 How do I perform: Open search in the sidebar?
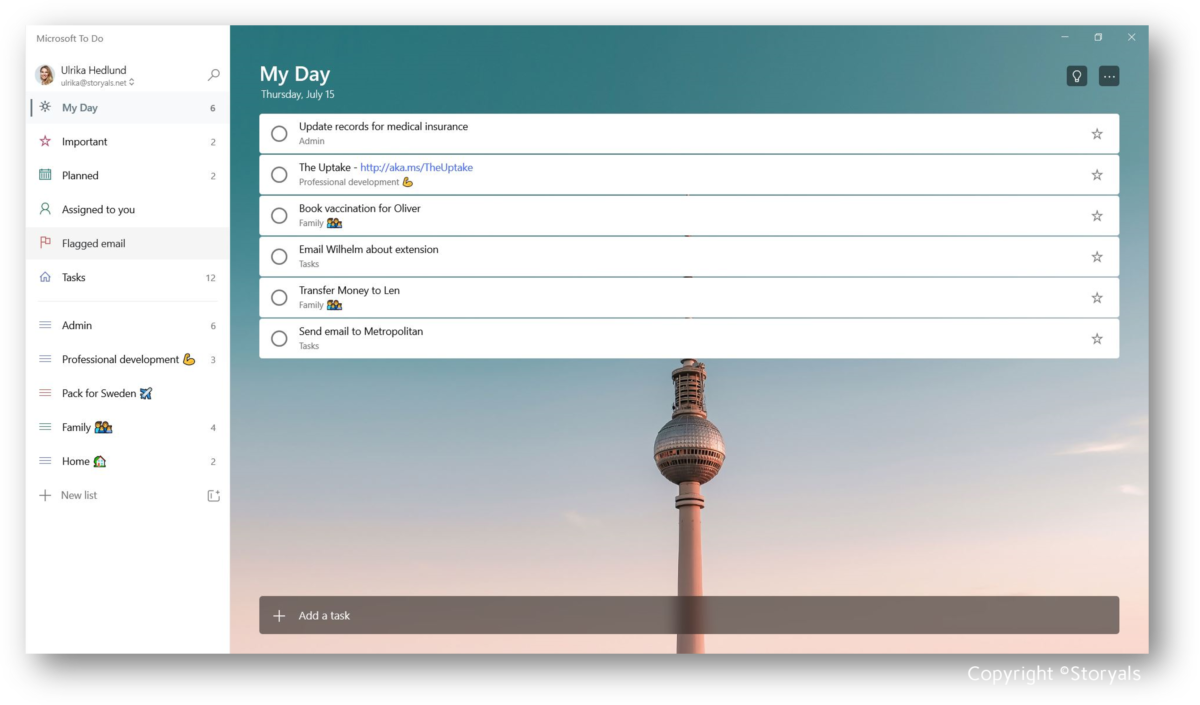pos(214,74)
